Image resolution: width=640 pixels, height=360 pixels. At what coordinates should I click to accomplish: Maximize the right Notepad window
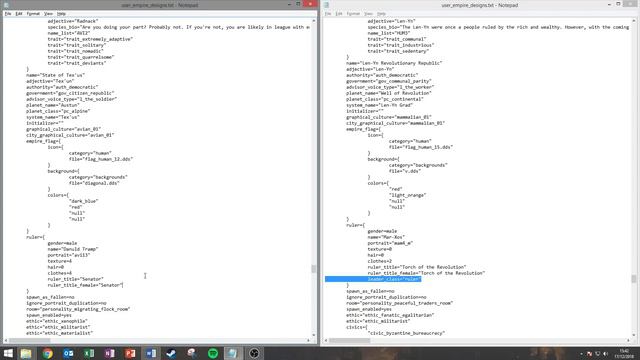618,4
